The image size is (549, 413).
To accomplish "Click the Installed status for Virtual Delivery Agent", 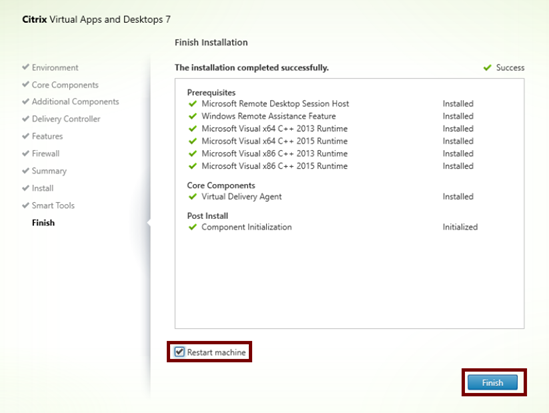I will pyautogui.click(x=458, y=196).
